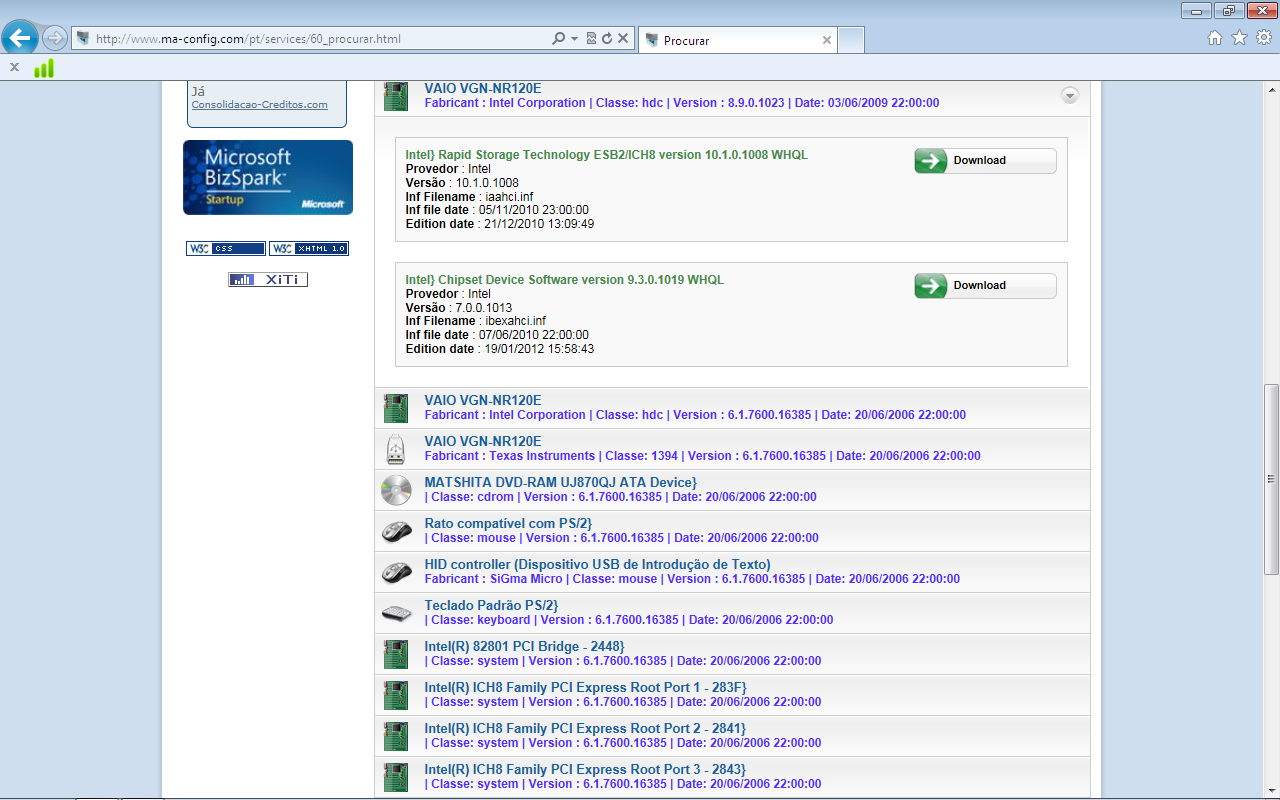Open the browser Home icon
The height and width of the screenshot is (800, 1280).
click(x=1215, y=38)
